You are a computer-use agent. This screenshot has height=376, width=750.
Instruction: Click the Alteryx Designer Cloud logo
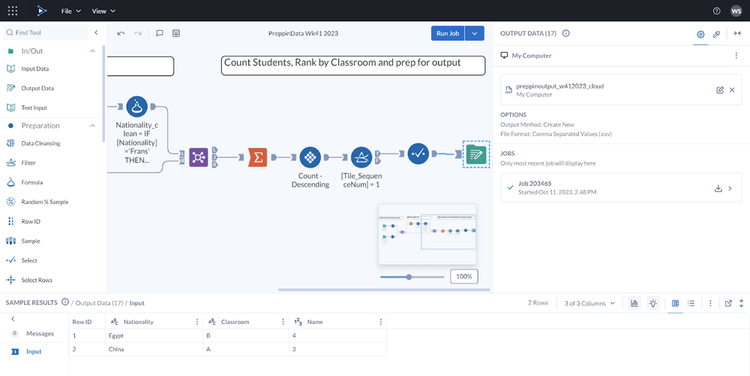[42, 11]
